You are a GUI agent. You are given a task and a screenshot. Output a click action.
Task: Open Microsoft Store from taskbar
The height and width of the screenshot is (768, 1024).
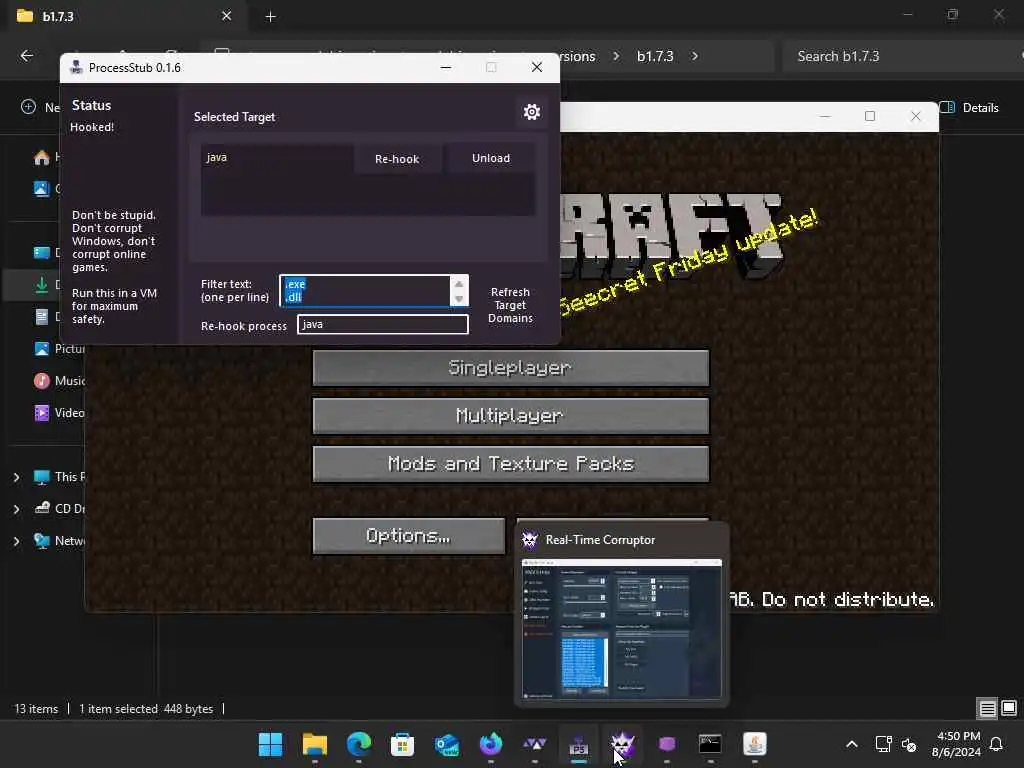[x=402, y=744]
